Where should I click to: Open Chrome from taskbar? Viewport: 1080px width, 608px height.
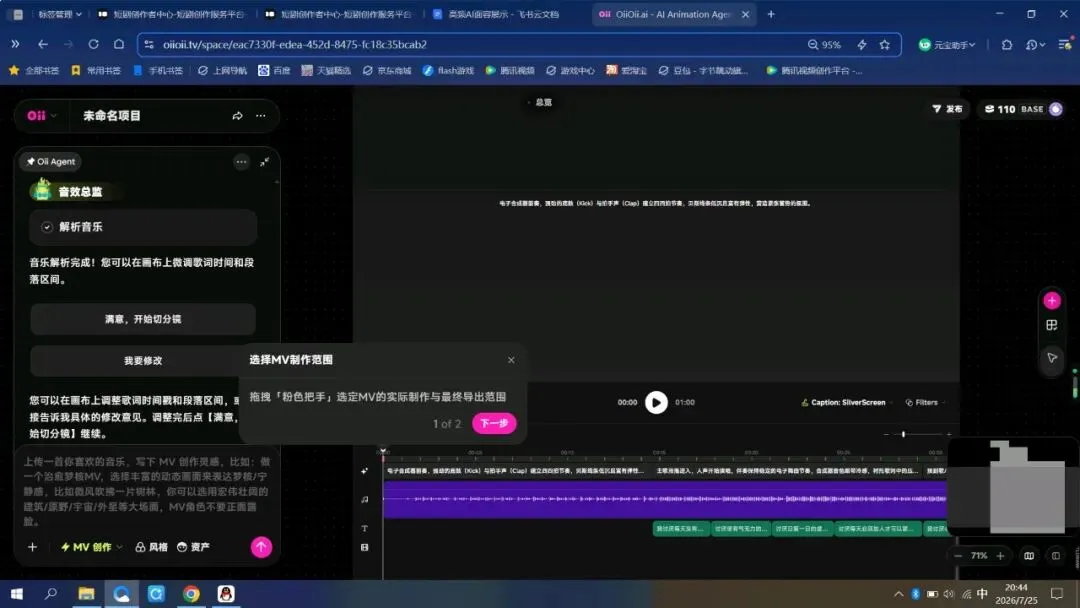pos(191,594)
